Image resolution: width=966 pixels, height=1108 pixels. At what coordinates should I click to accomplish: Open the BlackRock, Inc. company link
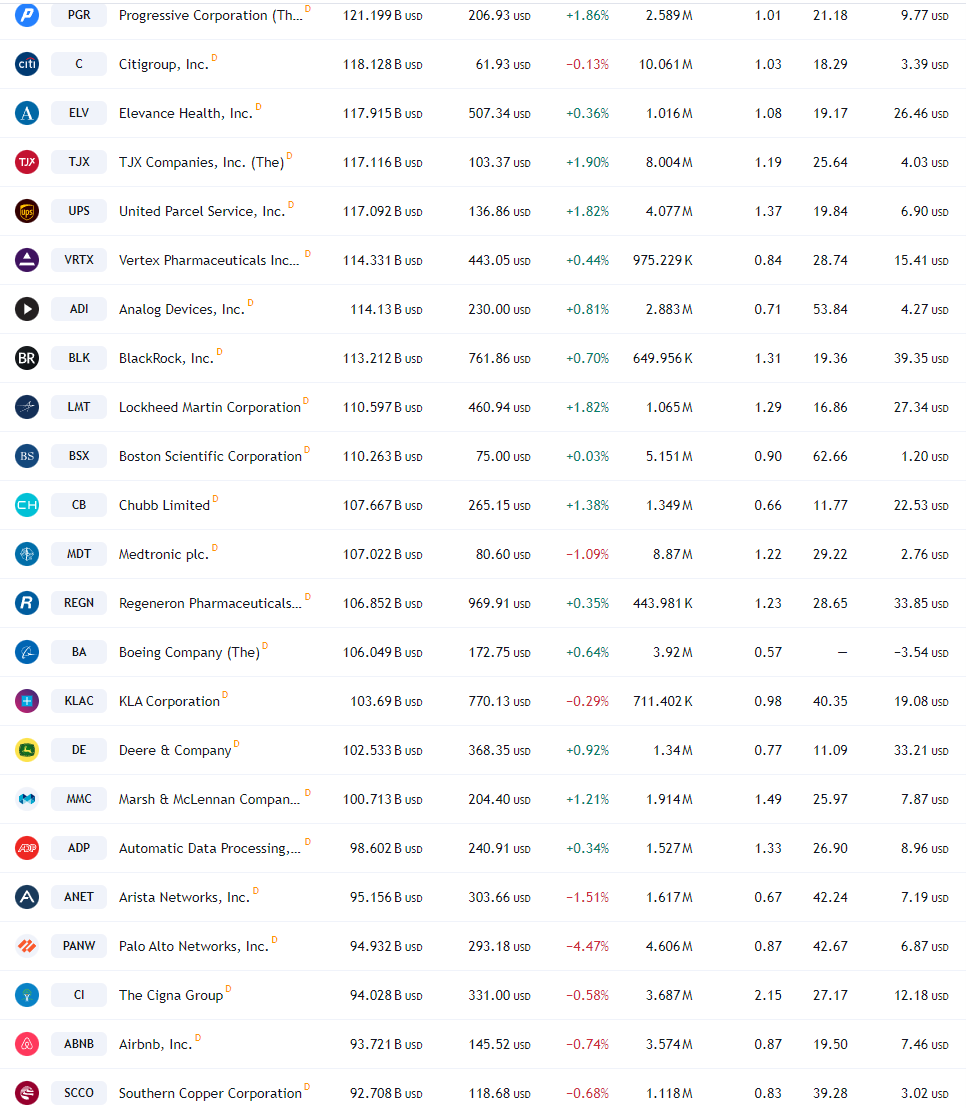166,358
